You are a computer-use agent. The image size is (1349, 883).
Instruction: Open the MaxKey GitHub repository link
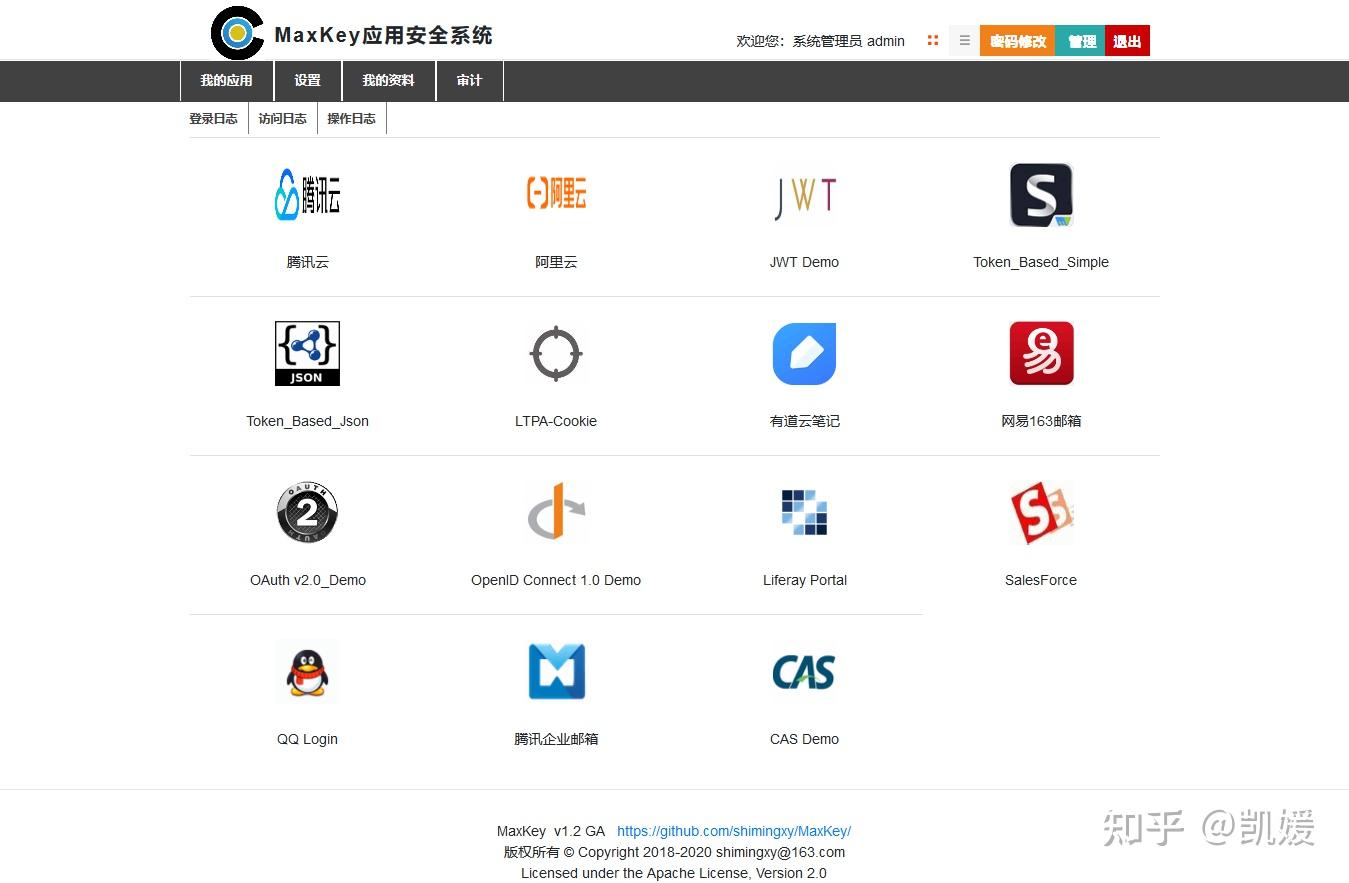734,831
